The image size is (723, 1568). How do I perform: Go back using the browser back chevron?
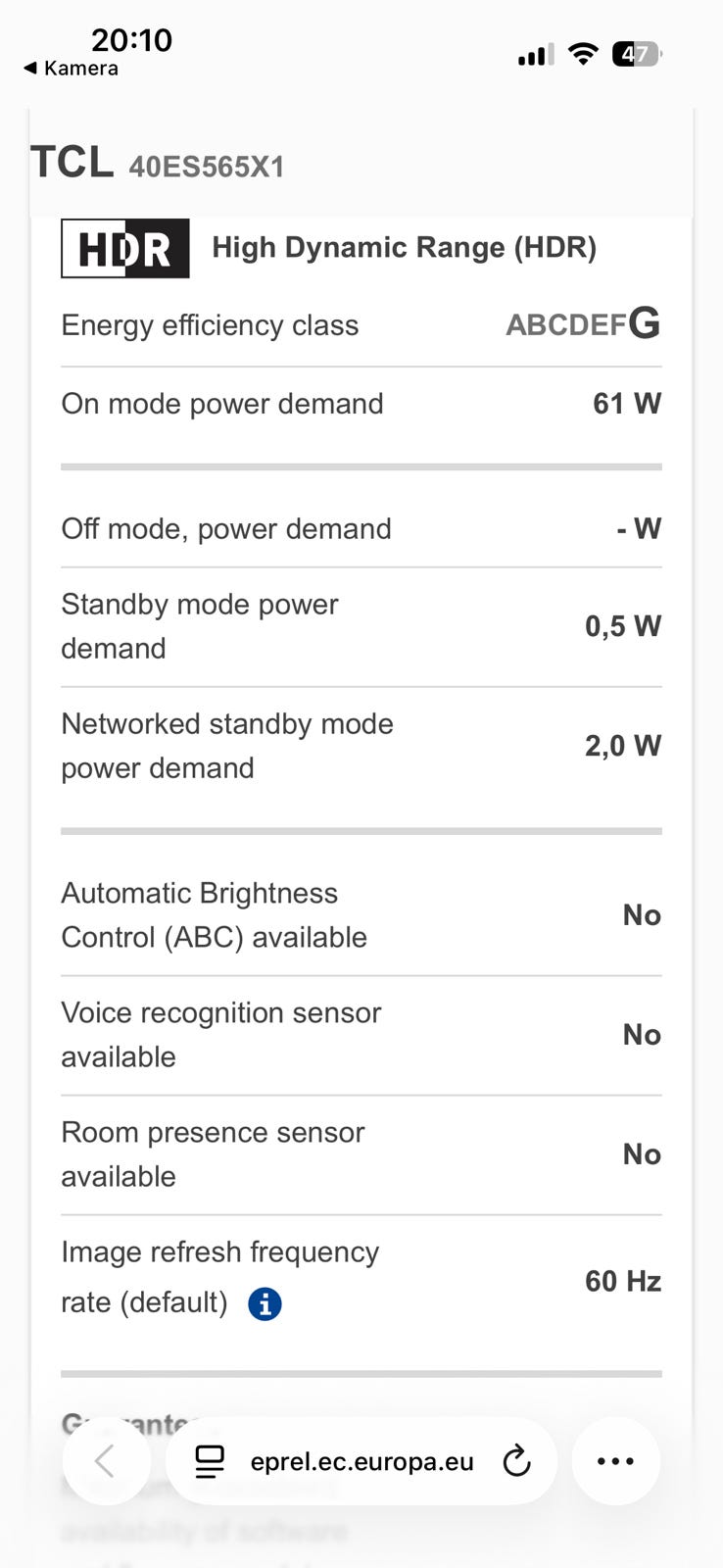click(x=106, y=1461)
